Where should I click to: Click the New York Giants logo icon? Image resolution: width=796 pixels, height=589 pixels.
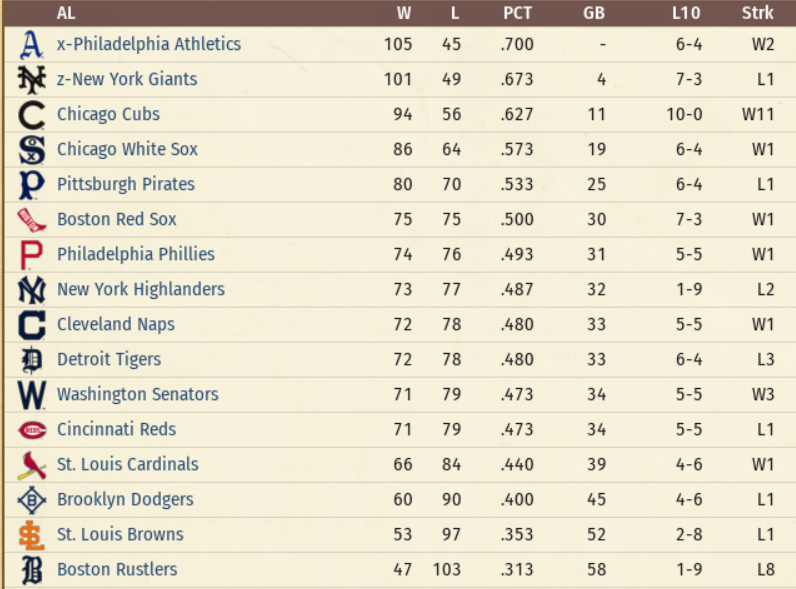(x=32, y=80)
